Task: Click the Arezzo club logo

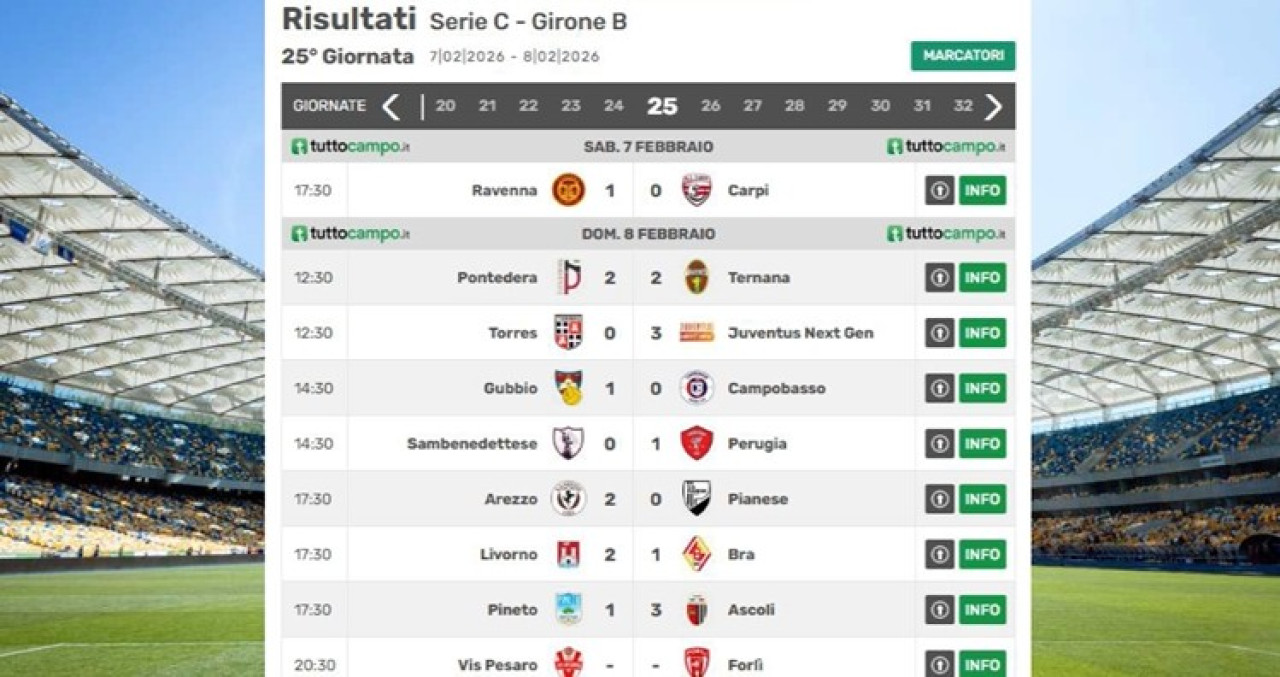Action: pos(568,498)
